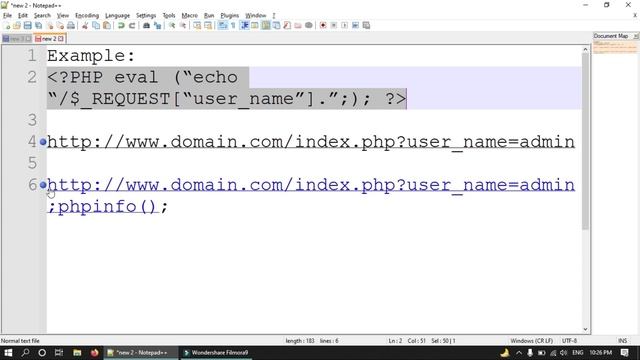640x360 pixels.
Task: Open Folder as Workspace toolbar icon
Action: point(298,25)
